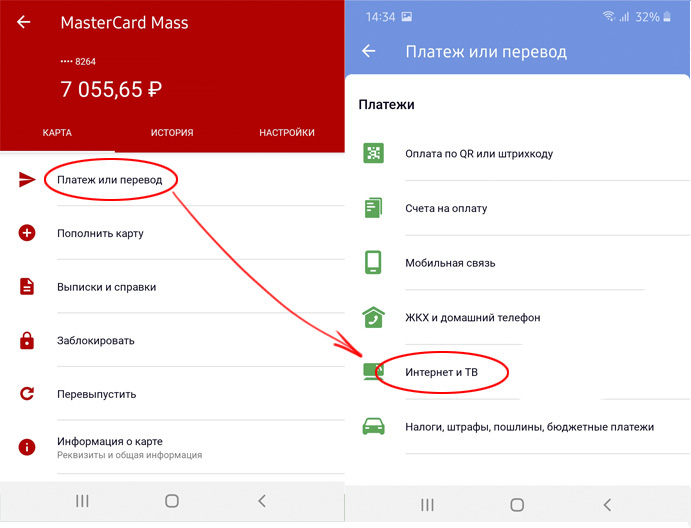691x528 pixels.
Task: Tap the document icon for Выписки и справки
Action: pos(26,286)
